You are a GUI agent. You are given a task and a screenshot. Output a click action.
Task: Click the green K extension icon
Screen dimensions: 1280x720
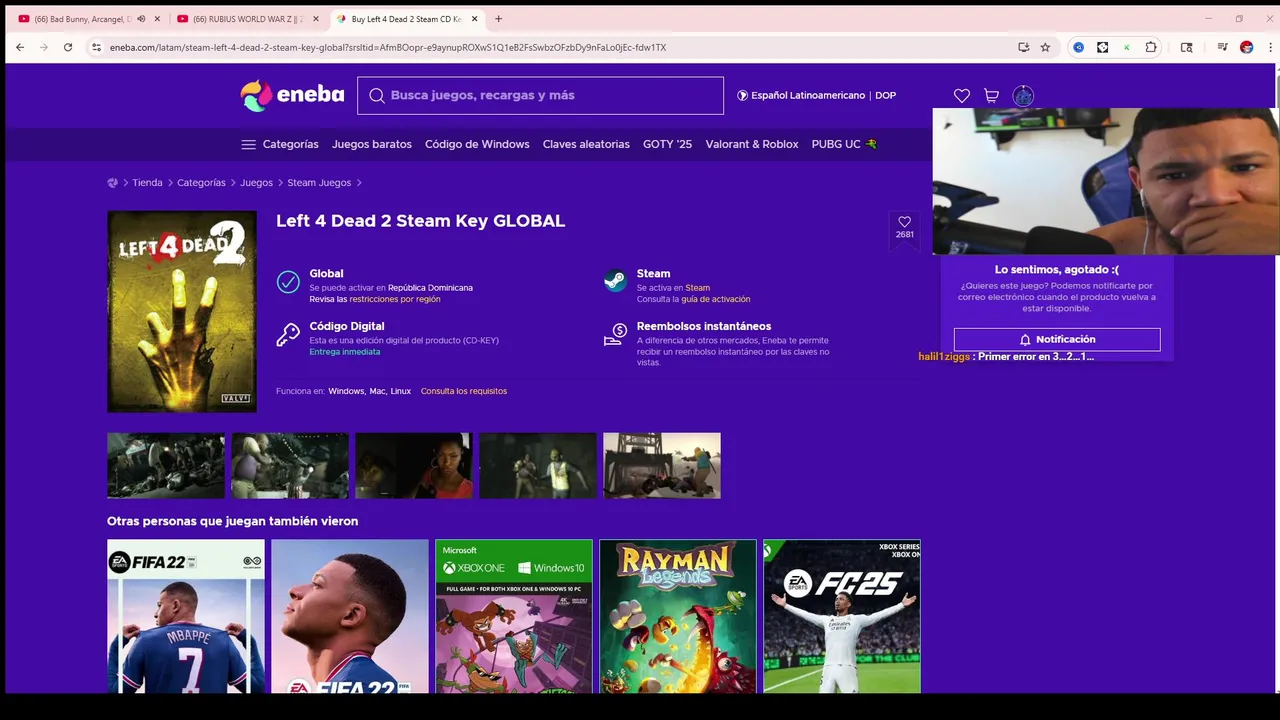pyautogui.click(x=1127, y=47)
